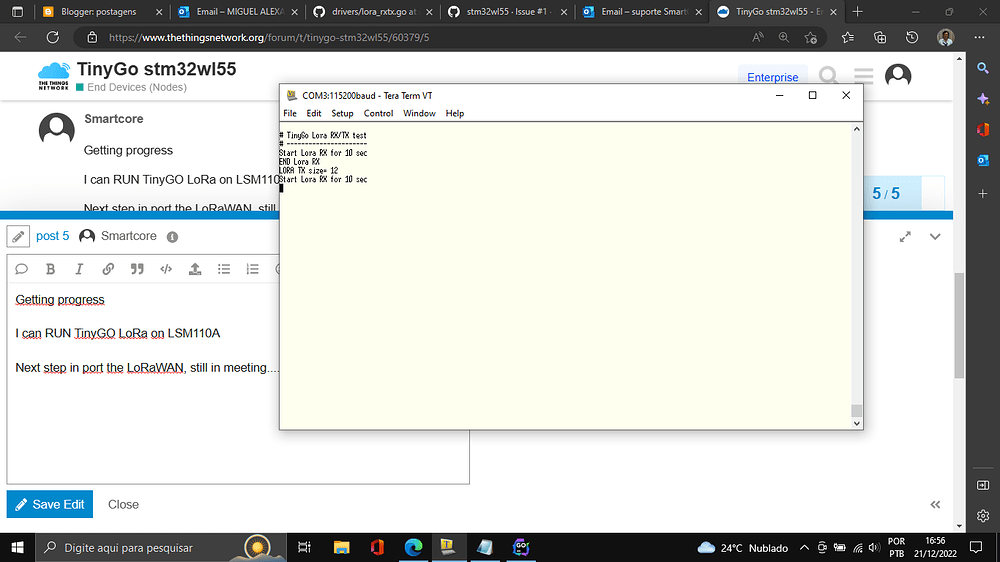The width and height of the screenshot is (1000, 562).
Task: Open the forum hamburger menu
Action: pos(863,76)
